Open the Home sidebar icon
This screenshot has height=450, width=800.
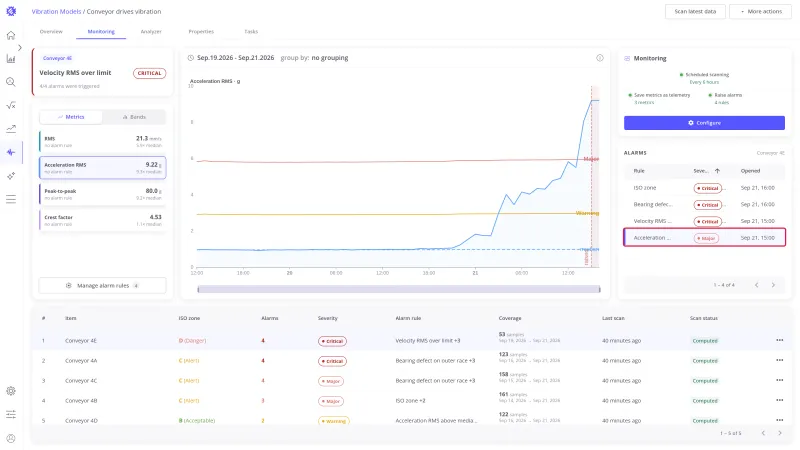coord(11,35)
